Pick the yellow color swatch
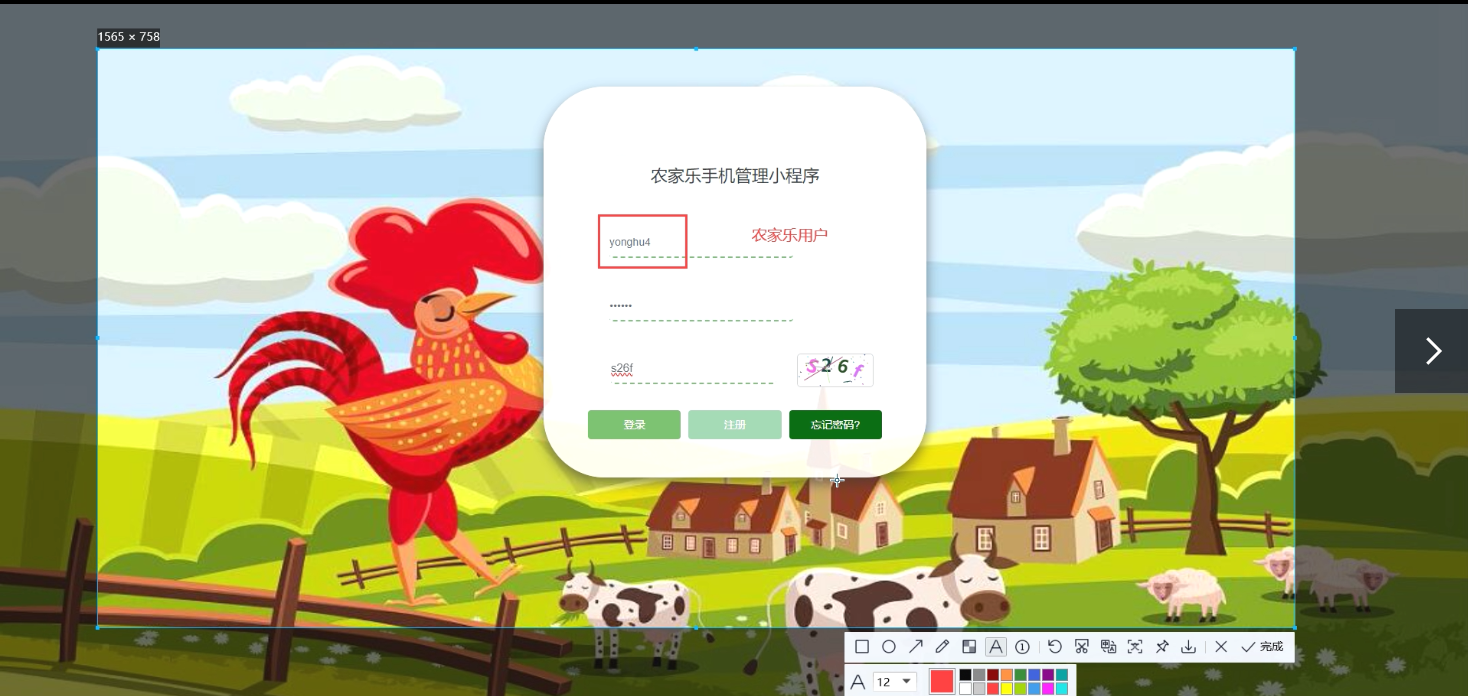Image resolution: width=1468 pixels, height=696 pixels. pyautogui.click(x=1007, y=688)
